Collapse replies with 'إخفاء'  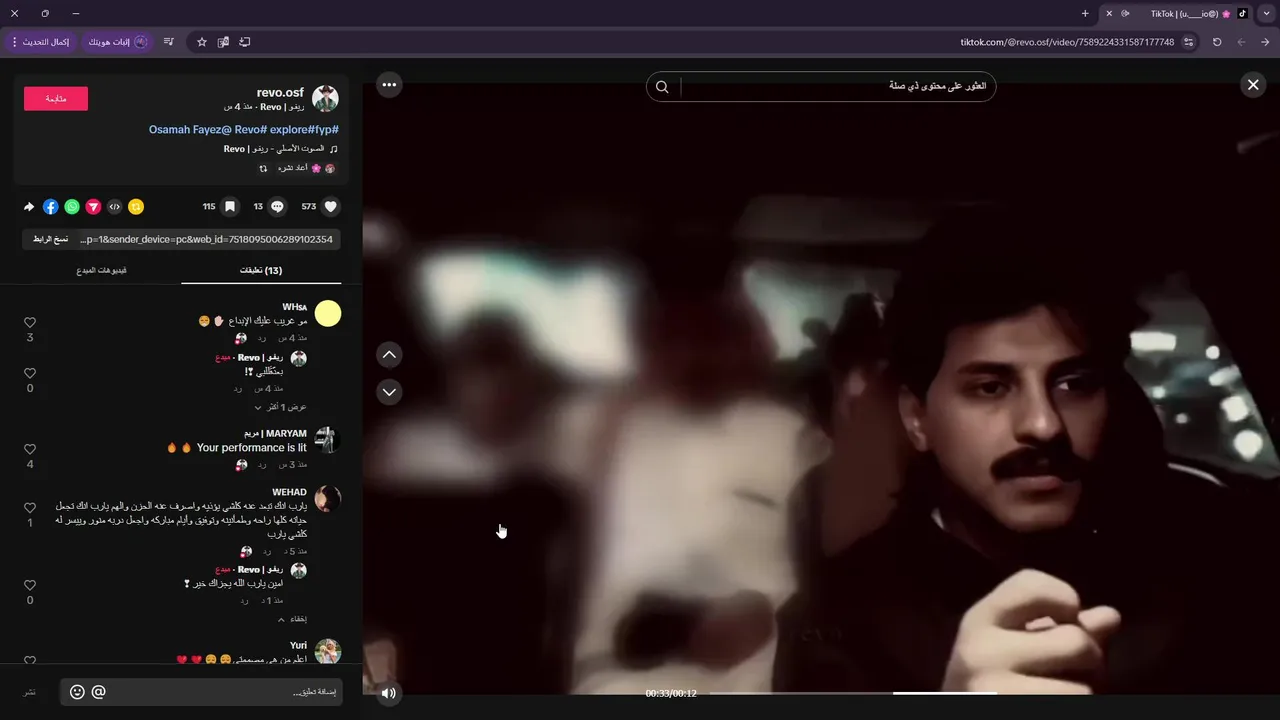click(x=293, y=619)
